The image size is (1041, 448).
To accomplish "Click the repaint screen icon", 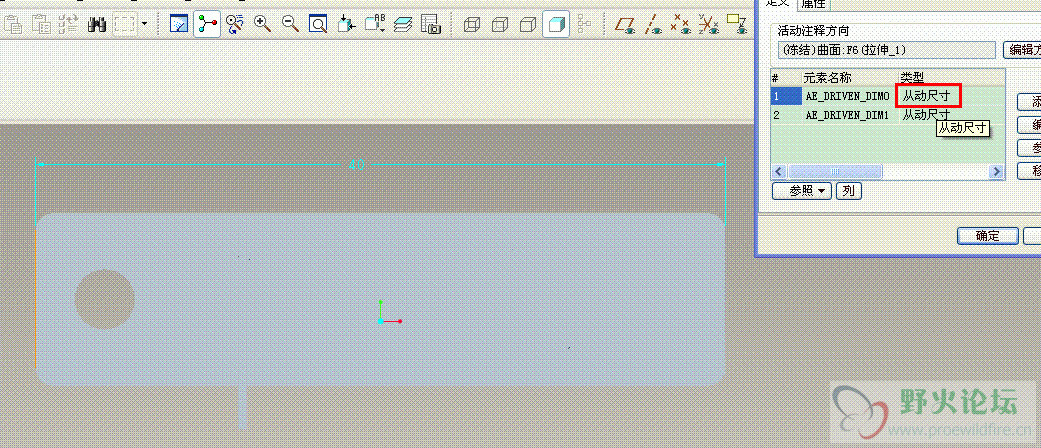I will (179, 25).
